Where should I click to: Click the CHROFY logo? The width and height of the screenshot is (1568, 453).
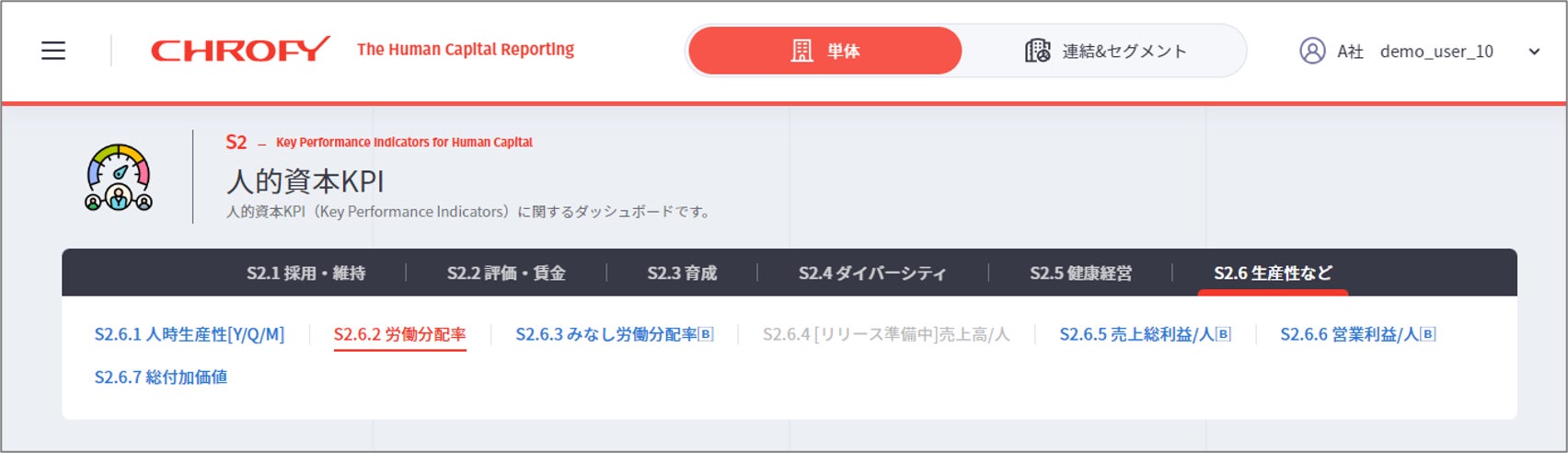pyautogui.click(x=240, y=50)
